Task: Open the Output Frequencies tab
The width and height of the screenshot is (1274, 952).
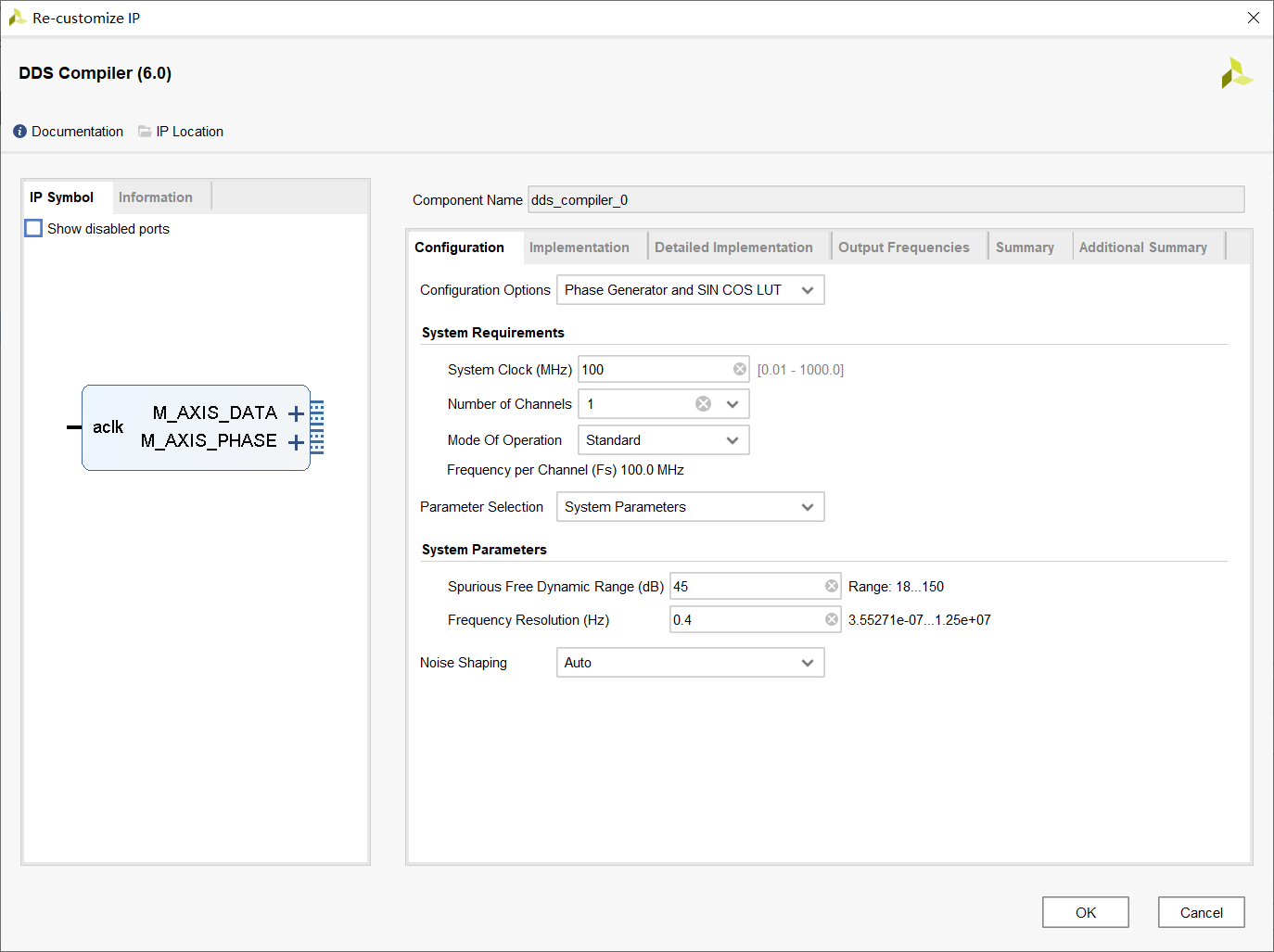Action: pos(903,248)
